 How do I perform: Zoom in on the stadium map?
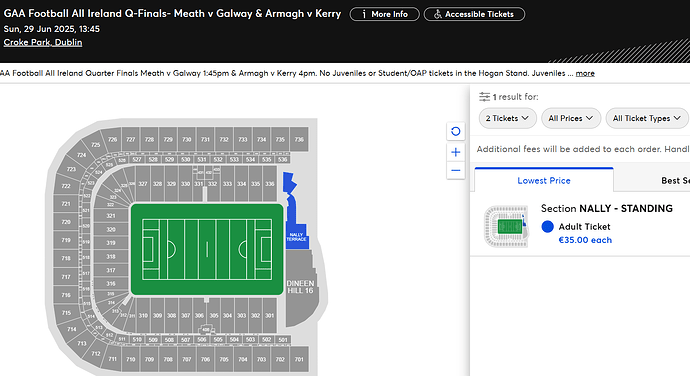[x=455, y=152]
